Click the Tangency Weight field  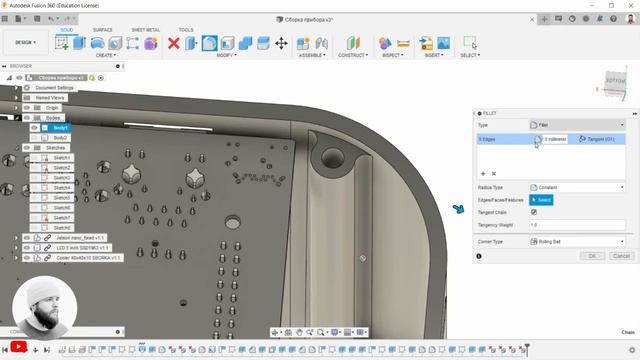[577, 225]
